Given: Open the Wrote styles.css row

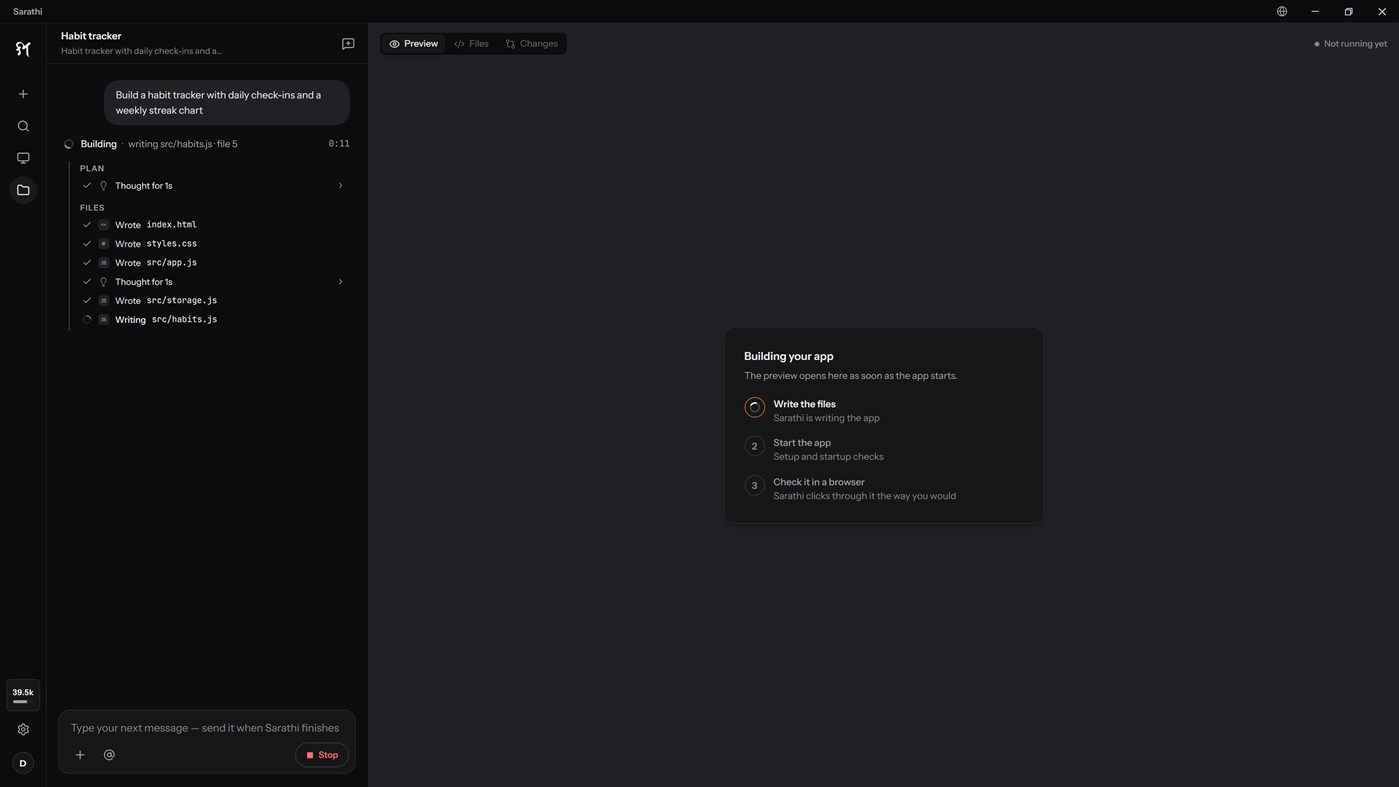Looking at the screenshot, I should point(214,244).
